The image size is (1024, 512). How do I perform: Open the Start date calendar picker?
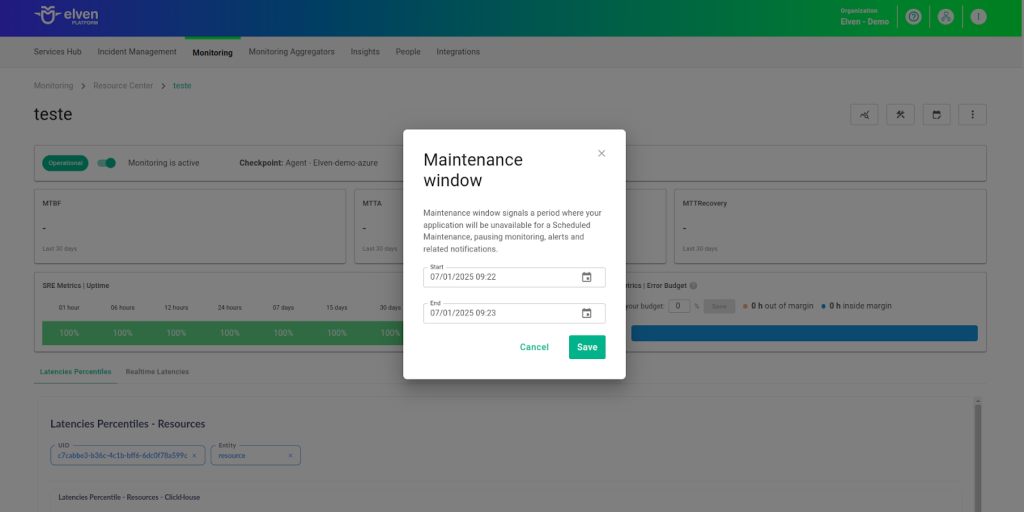[587, 277]
